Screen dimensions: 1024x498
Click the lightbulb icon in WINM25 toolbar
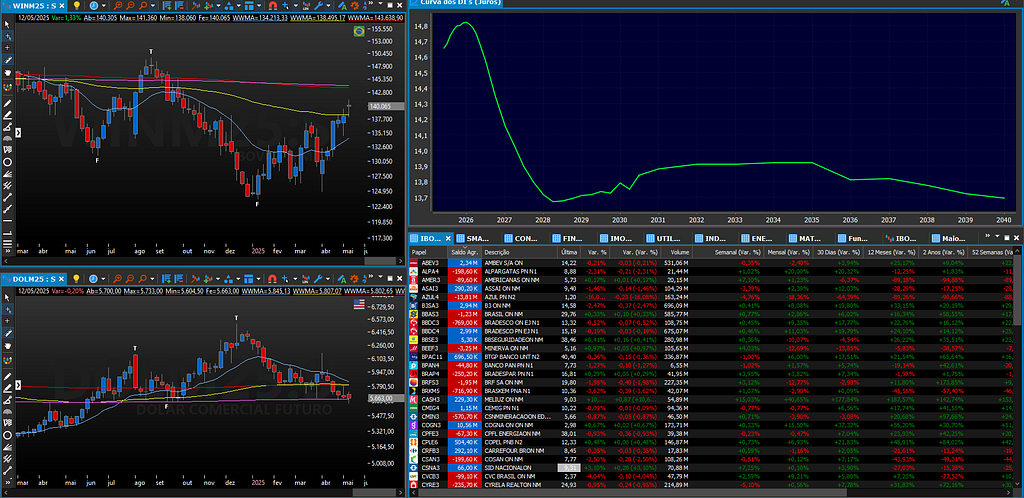click(x=76, y=5)
